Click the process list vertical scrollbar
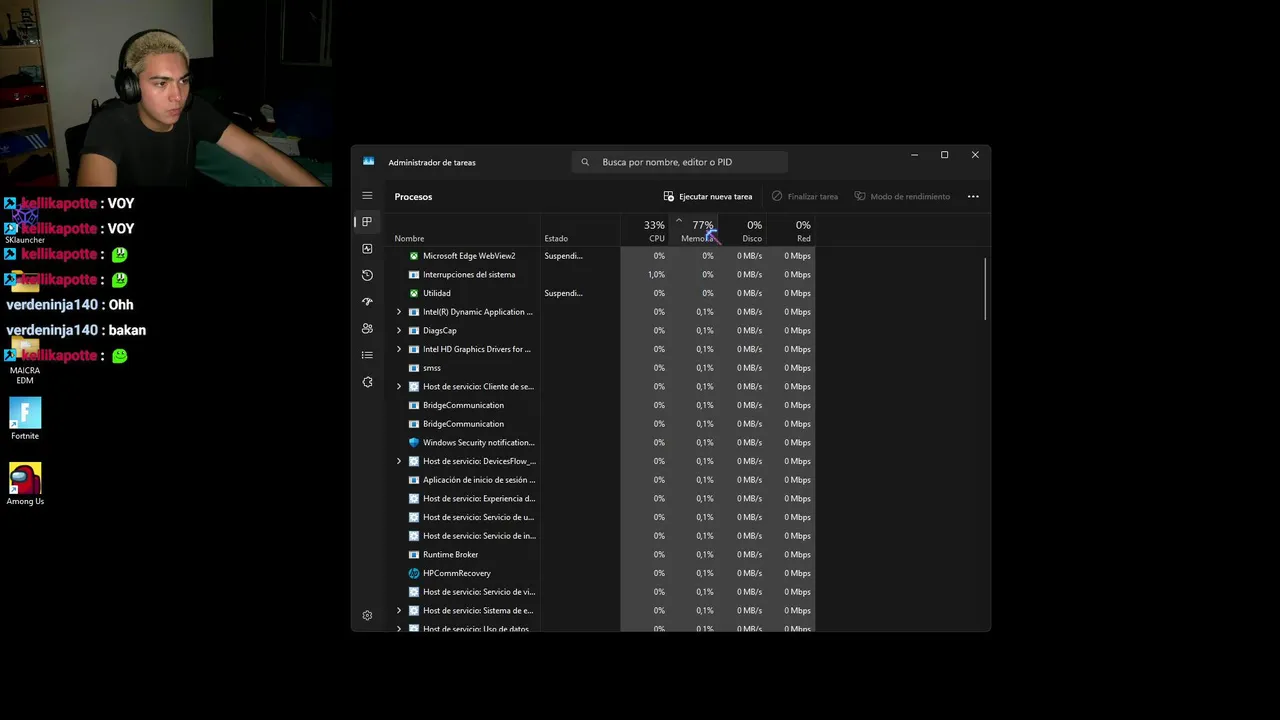This screenshot has width=1280, height=720. tap(986, 290)
